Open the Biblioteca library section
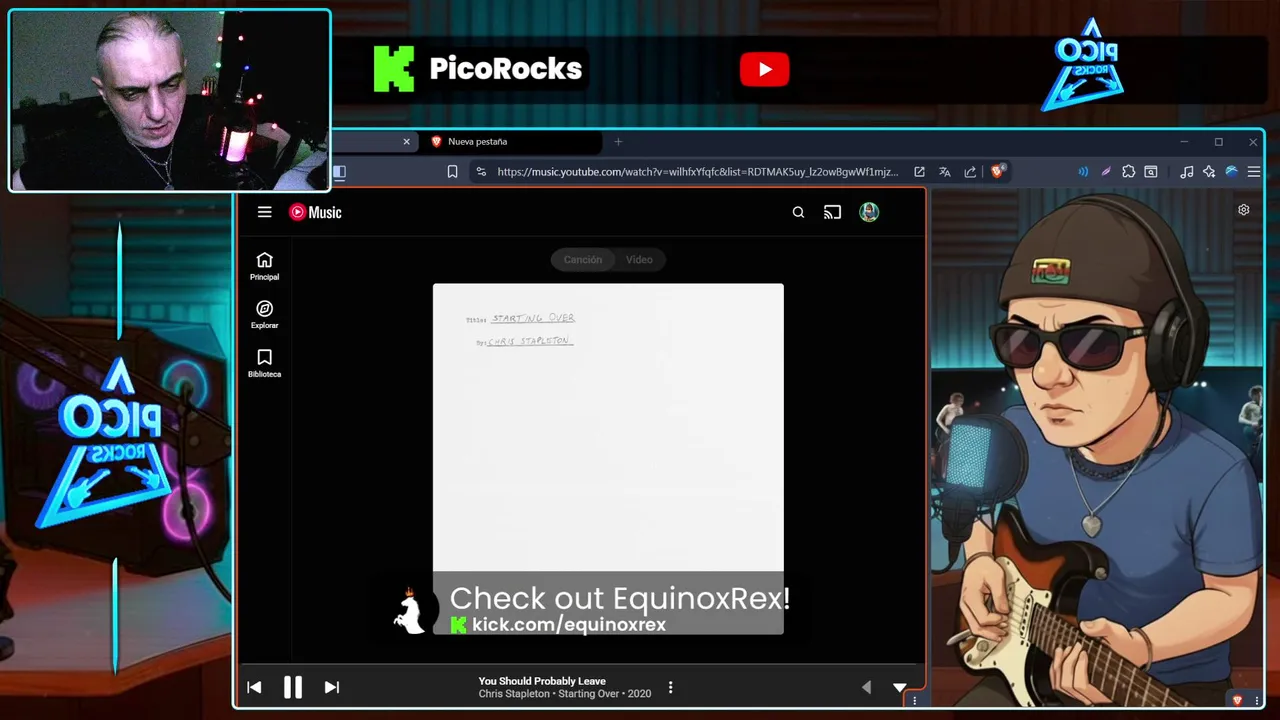Screen dimensions: 1280x720 click(264, 364)
